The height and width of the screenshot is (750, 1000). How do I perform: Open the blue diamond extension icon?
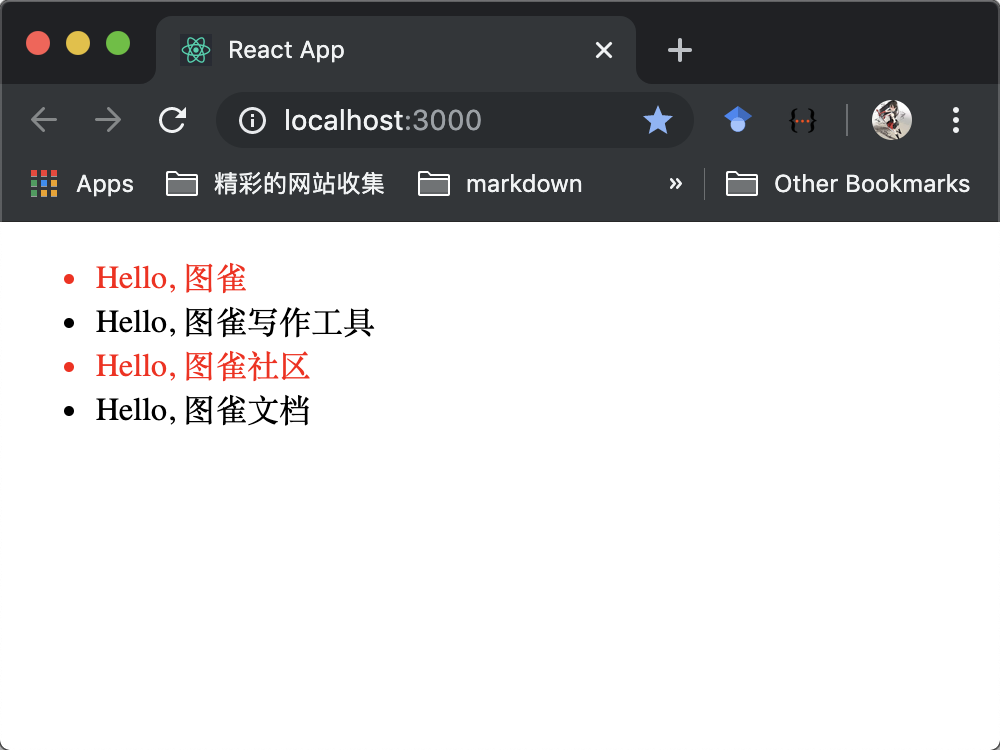click(x=737, y=119)
